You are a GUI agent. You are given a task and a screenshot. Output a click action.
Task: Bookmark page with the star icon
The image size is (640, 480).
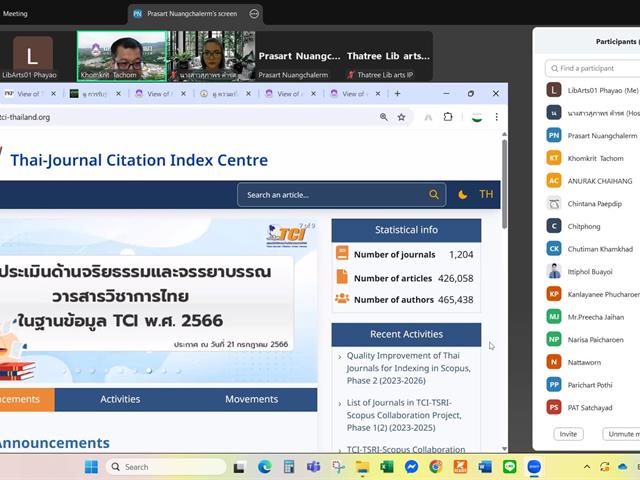[x=401, y=117]
